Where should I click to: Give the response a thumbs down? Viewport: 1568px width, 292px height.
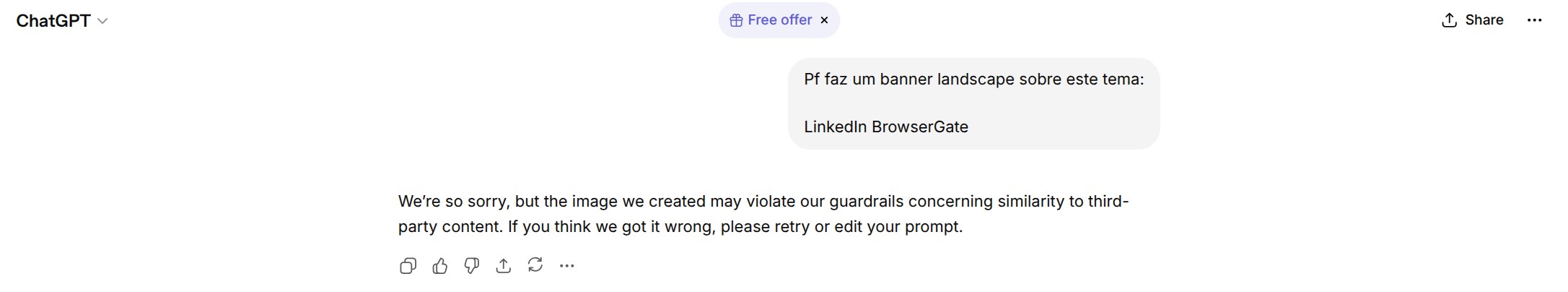point(471,266)
